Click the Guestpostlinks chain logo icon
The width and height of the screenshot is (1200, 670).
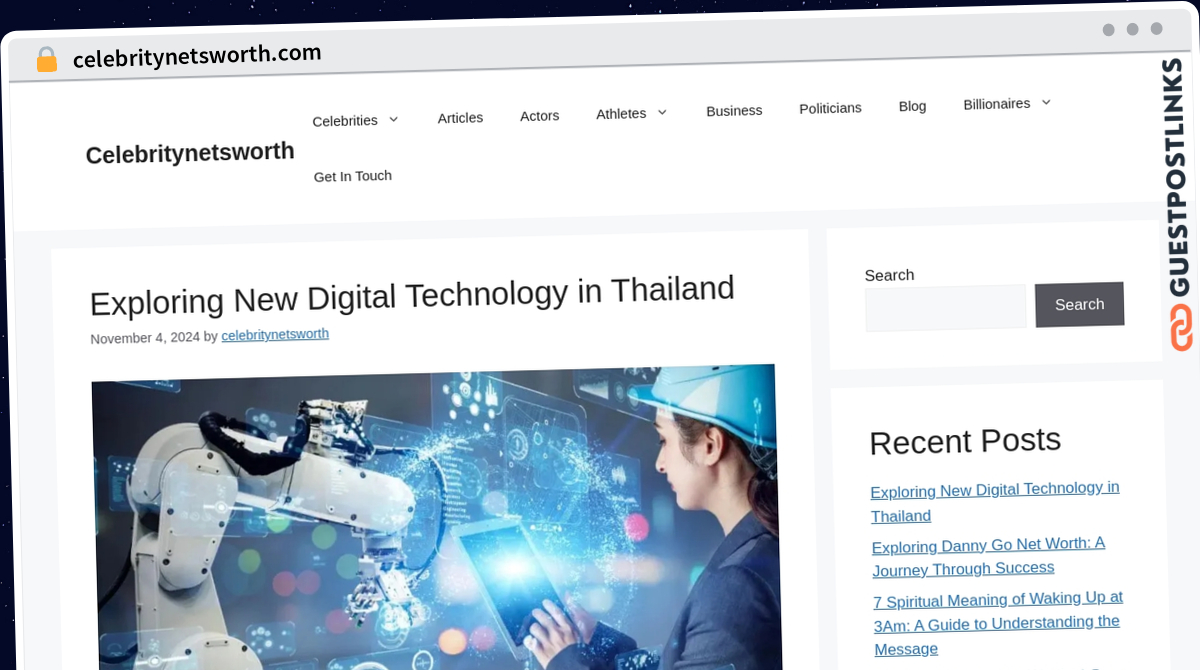click(1181, 327)
